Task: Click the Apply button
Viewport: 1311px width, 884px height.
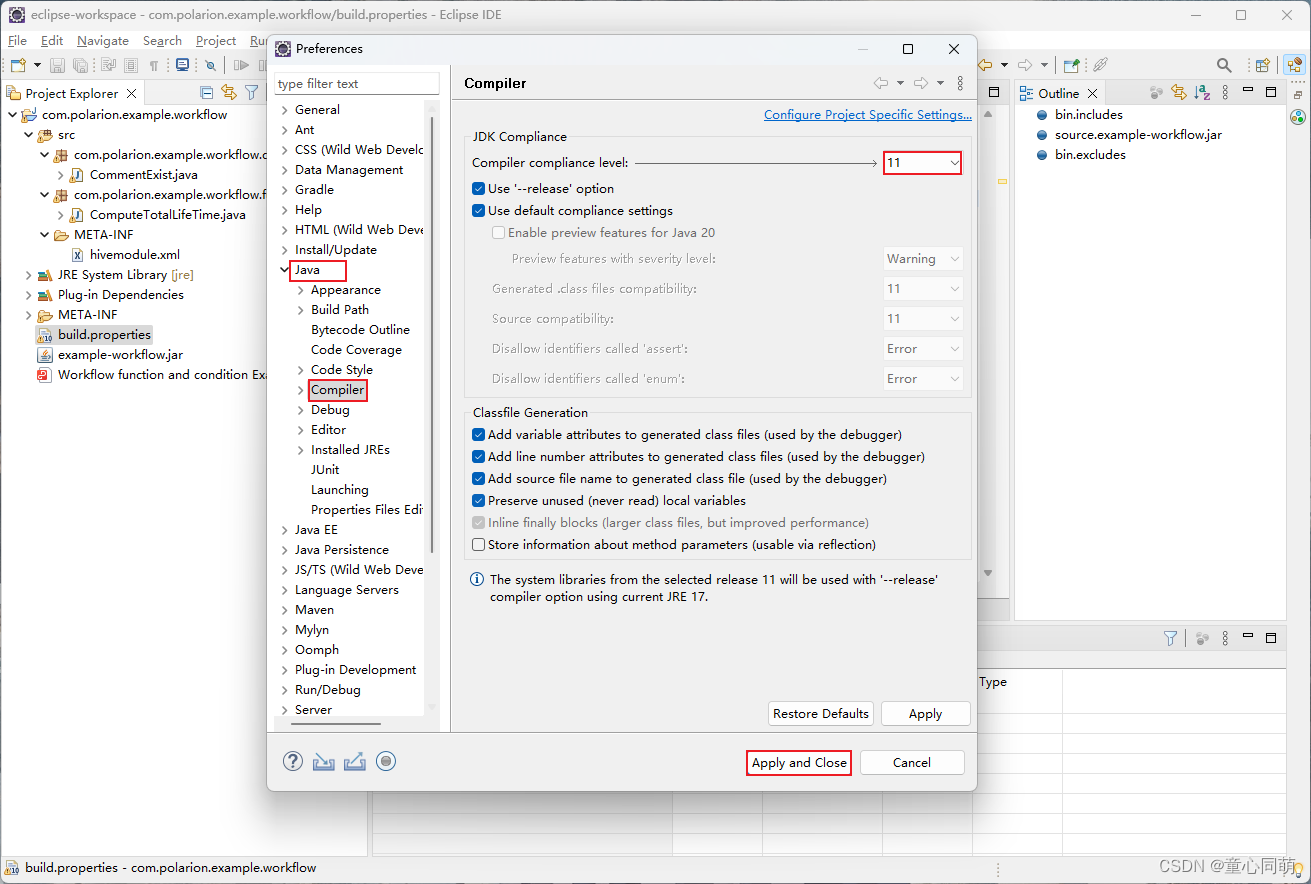Action: pyautogui.click(x=925, y=714)
